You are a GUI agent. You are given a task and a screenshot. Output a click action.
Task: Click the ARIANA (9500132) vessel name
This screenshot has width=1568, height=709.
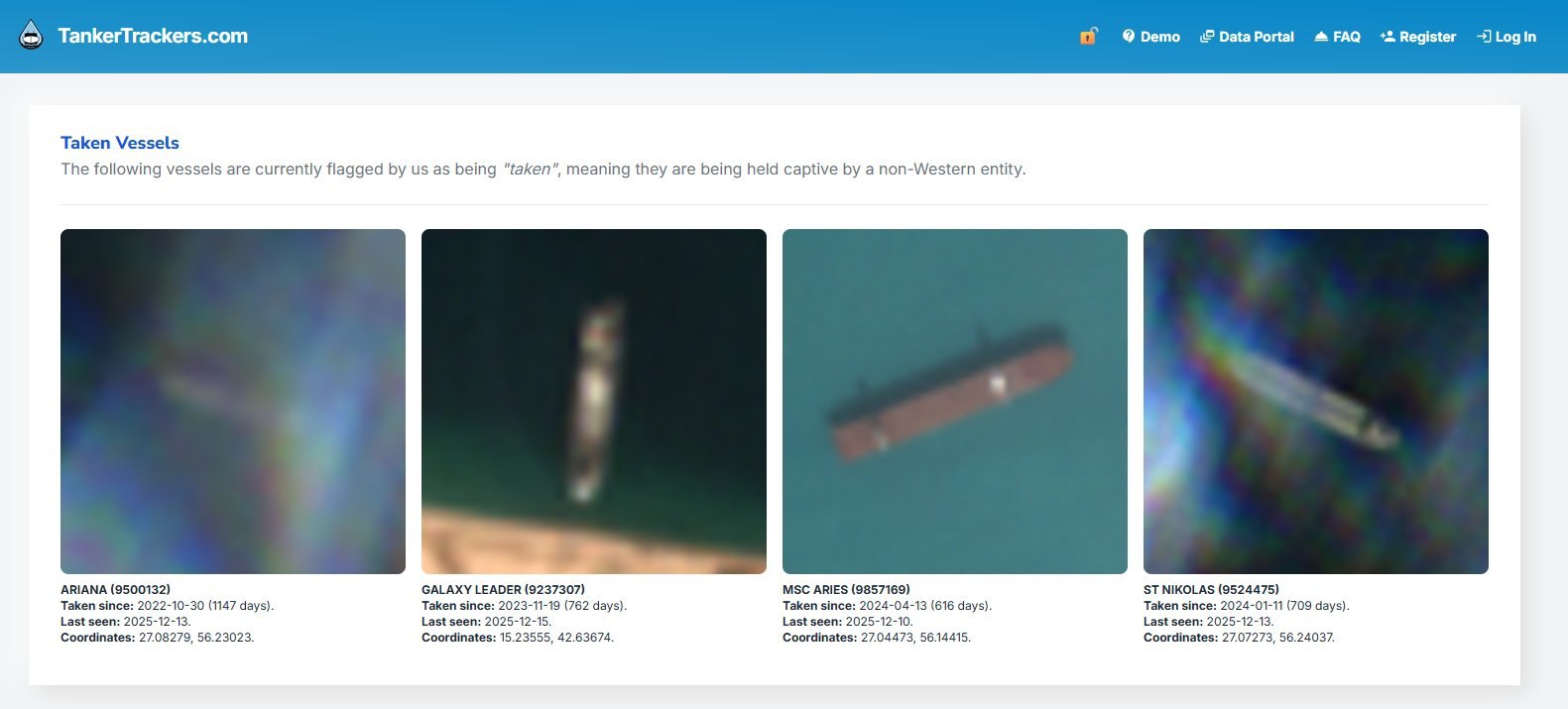[x=115, y=589]
